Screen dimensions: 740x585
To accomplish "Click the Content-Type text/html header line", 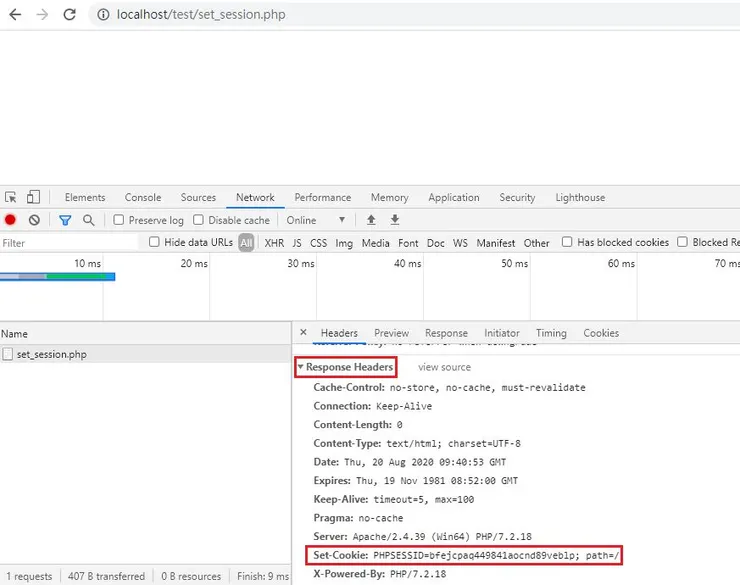I will coord(417,443).
